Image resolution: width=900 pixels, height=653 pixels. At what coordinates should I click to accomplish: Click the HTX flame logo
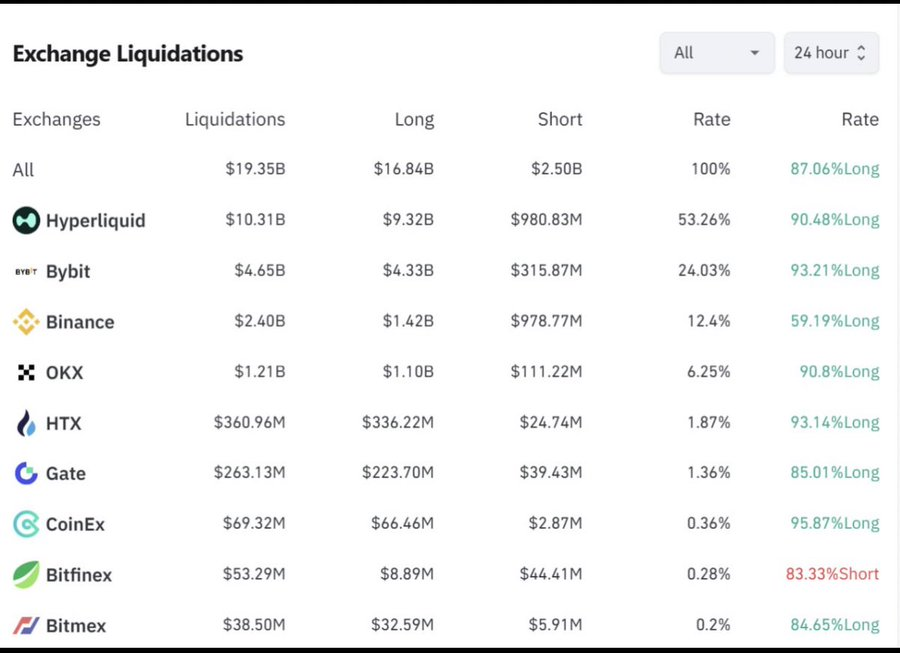click(x=25, y=423)
